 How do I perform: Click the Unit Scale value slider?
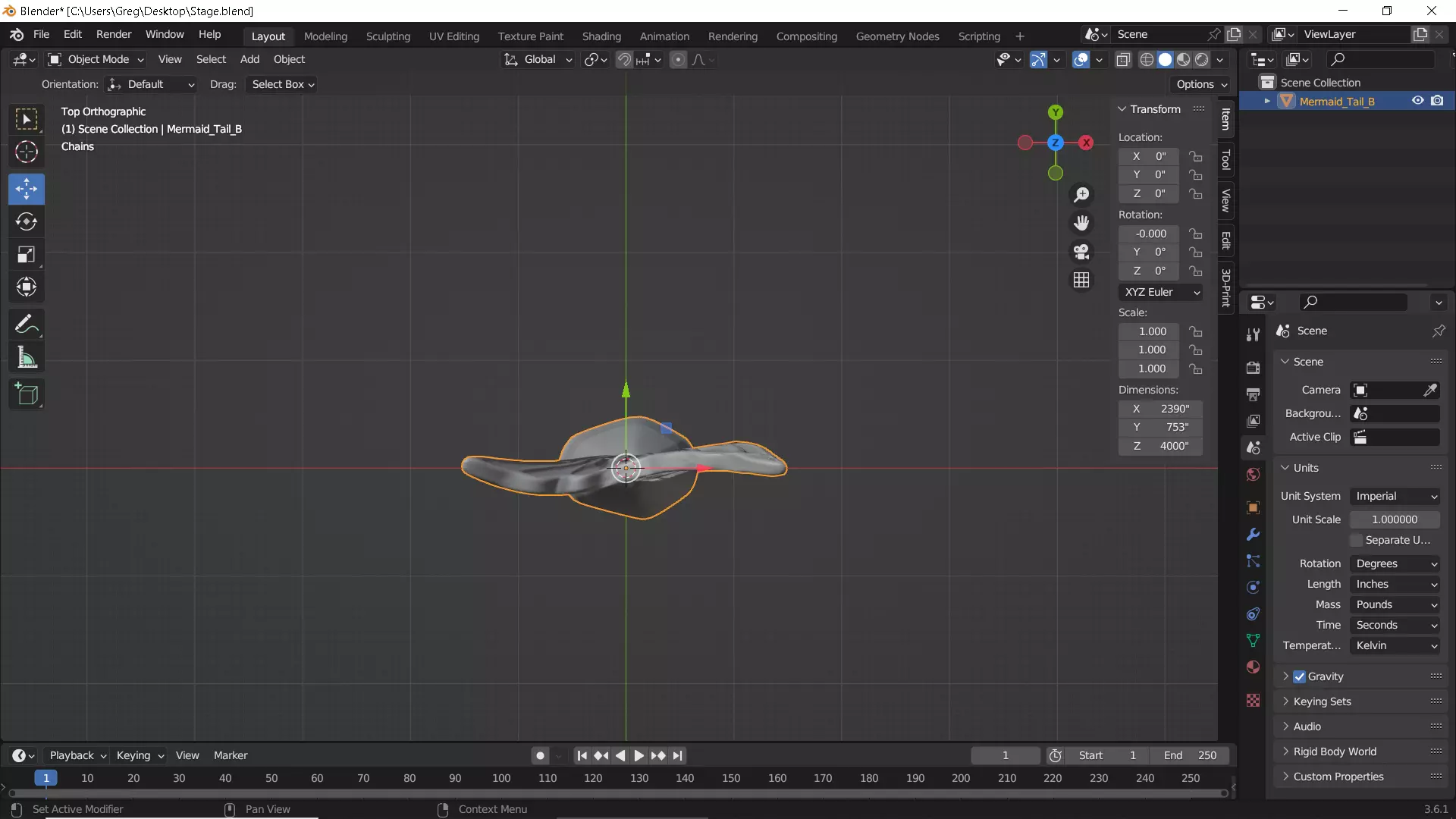(x=1394, y=519)
